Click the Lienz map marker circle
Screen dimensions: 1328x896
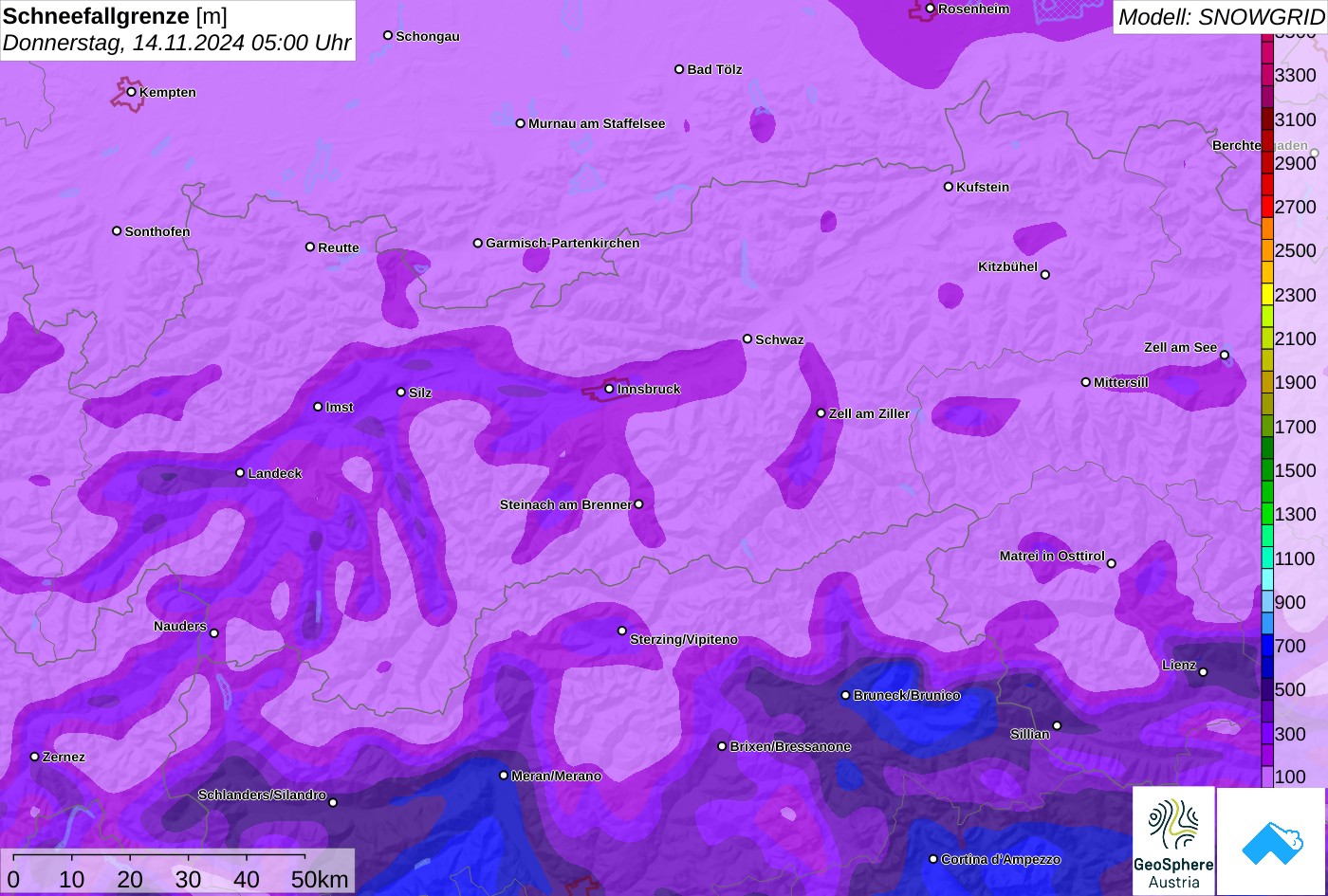(x=1203, y=672)
